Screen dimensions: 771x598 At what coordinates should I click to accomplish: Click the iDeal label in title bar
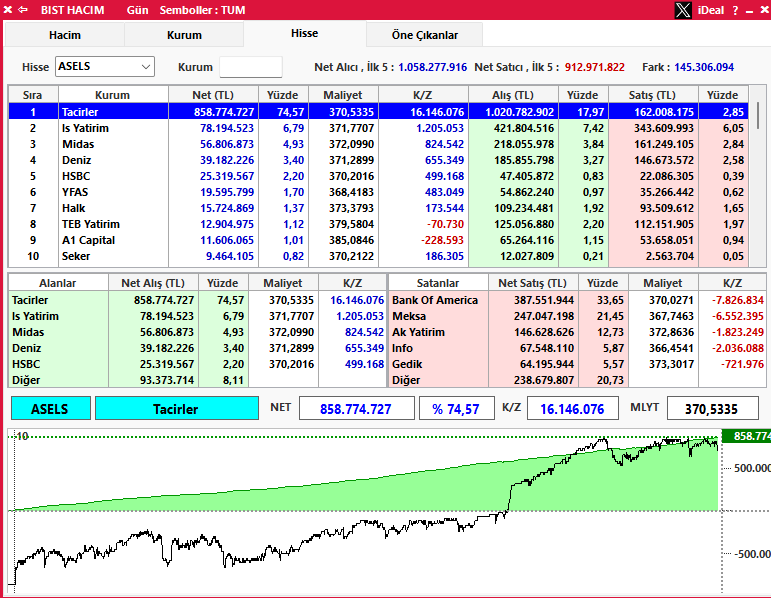(711, 10)
